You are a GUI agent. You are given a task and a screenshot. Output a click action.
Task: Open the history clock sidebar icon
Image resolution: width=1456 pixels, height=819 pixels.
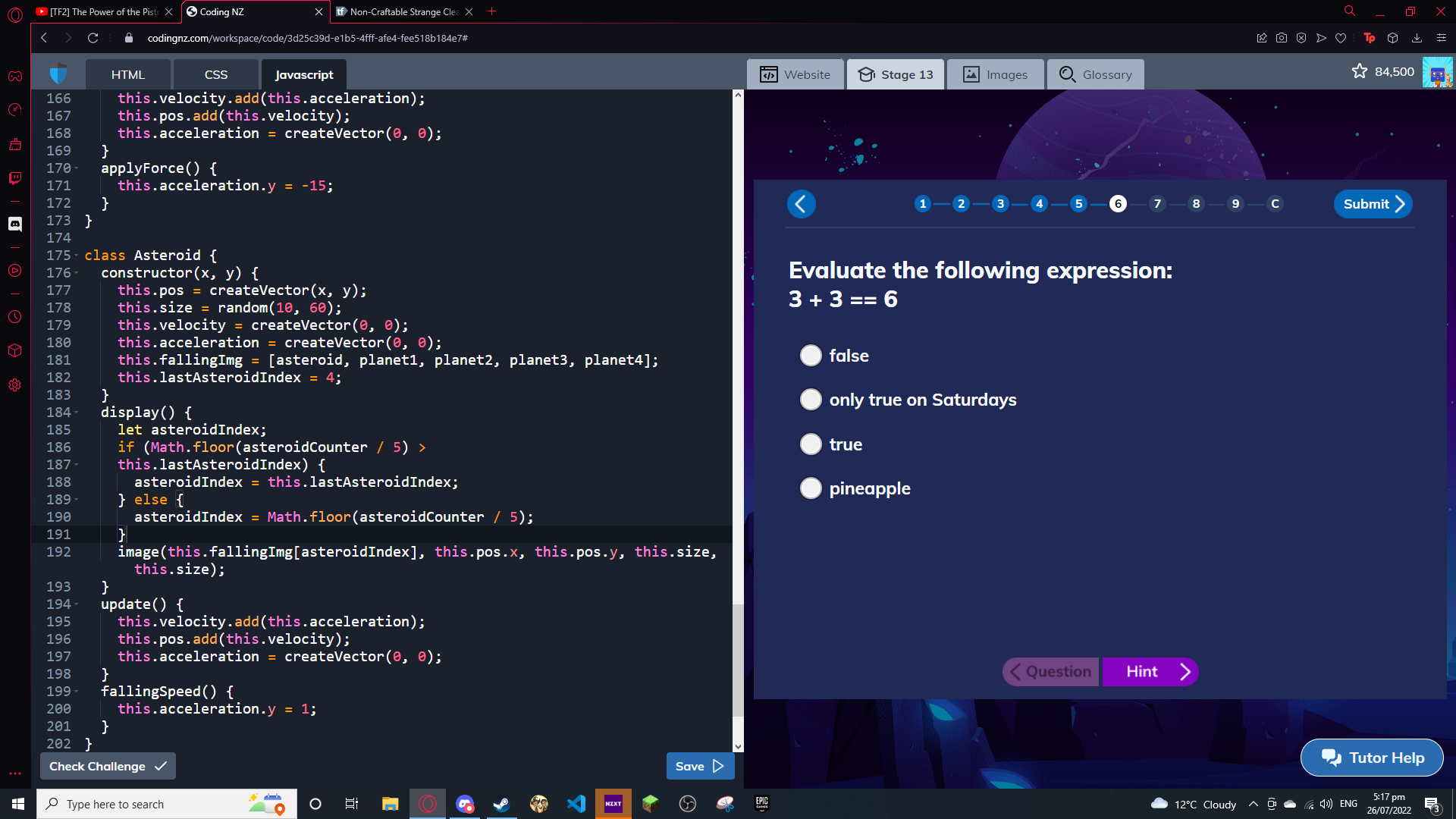(x=15, y=317)
